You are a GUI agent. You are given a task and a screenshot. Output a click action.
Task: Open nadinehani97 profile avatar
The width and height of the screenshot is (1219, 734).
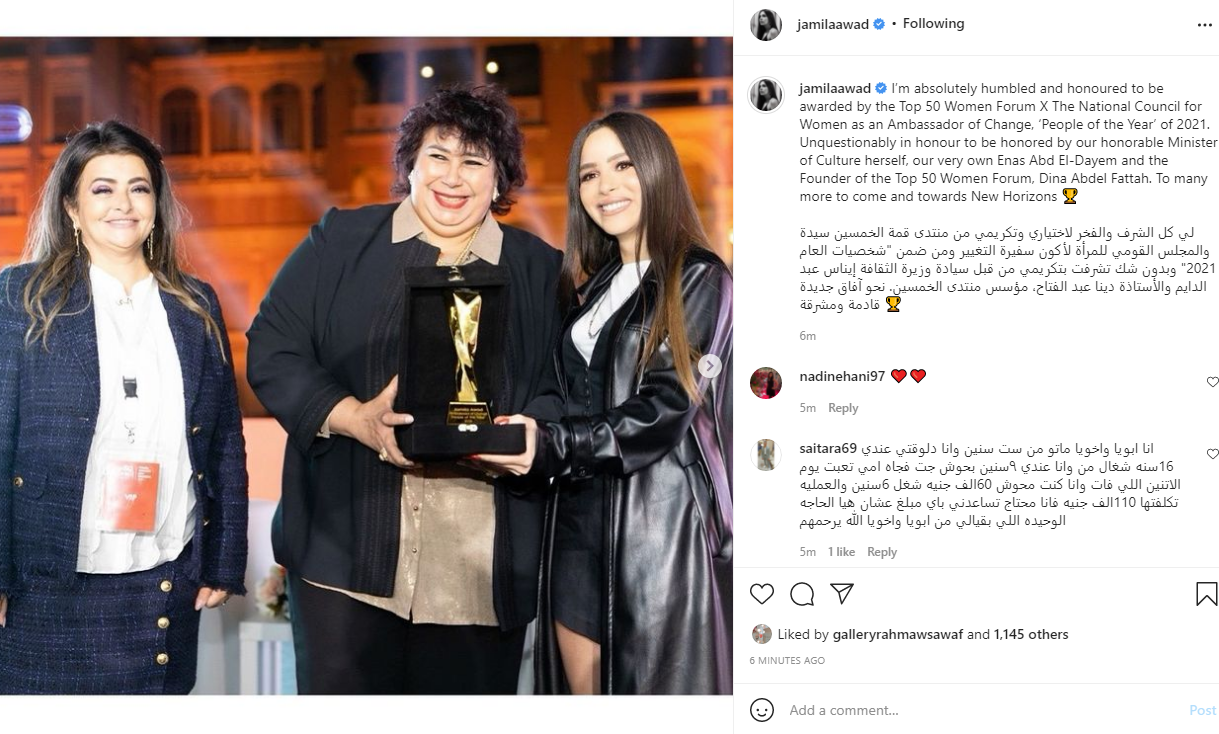(x=766, y=383)
